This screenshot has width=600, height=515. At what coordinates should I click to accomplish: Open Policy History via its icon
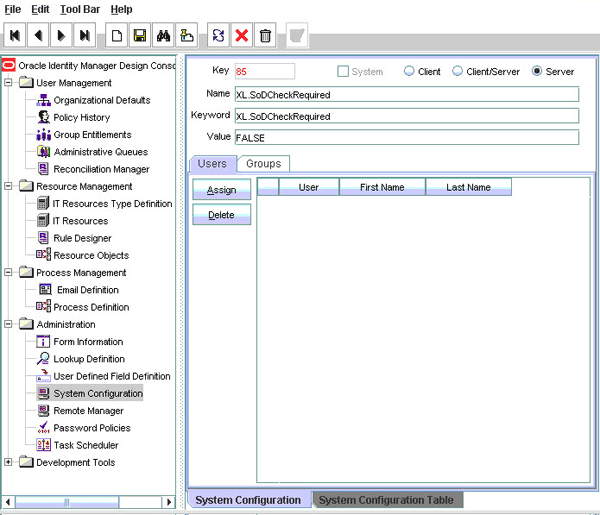(44, 117)
